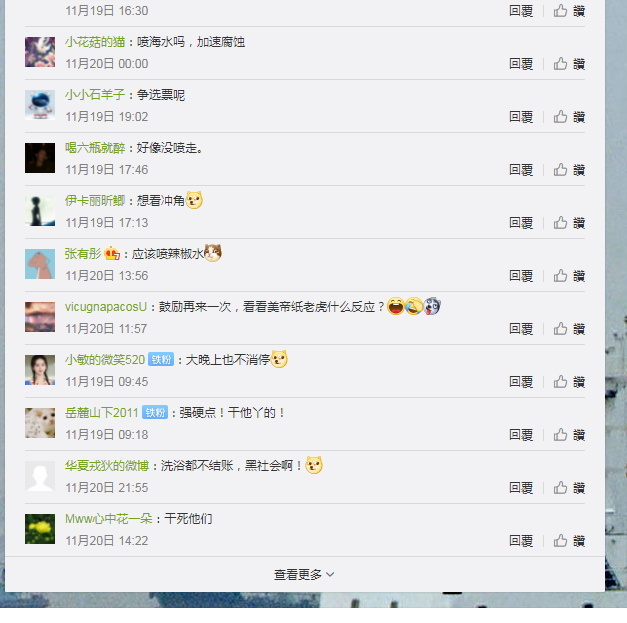Like 小敏的微笑520's comment

569,382
